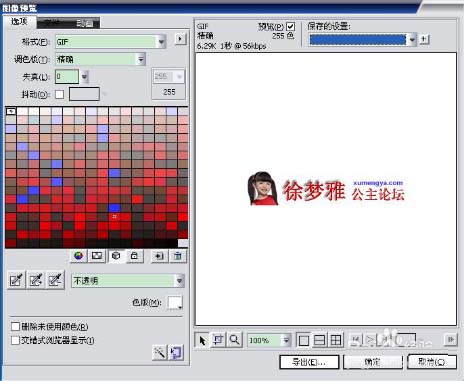Switch to single preview window layout

pos(303,340)
